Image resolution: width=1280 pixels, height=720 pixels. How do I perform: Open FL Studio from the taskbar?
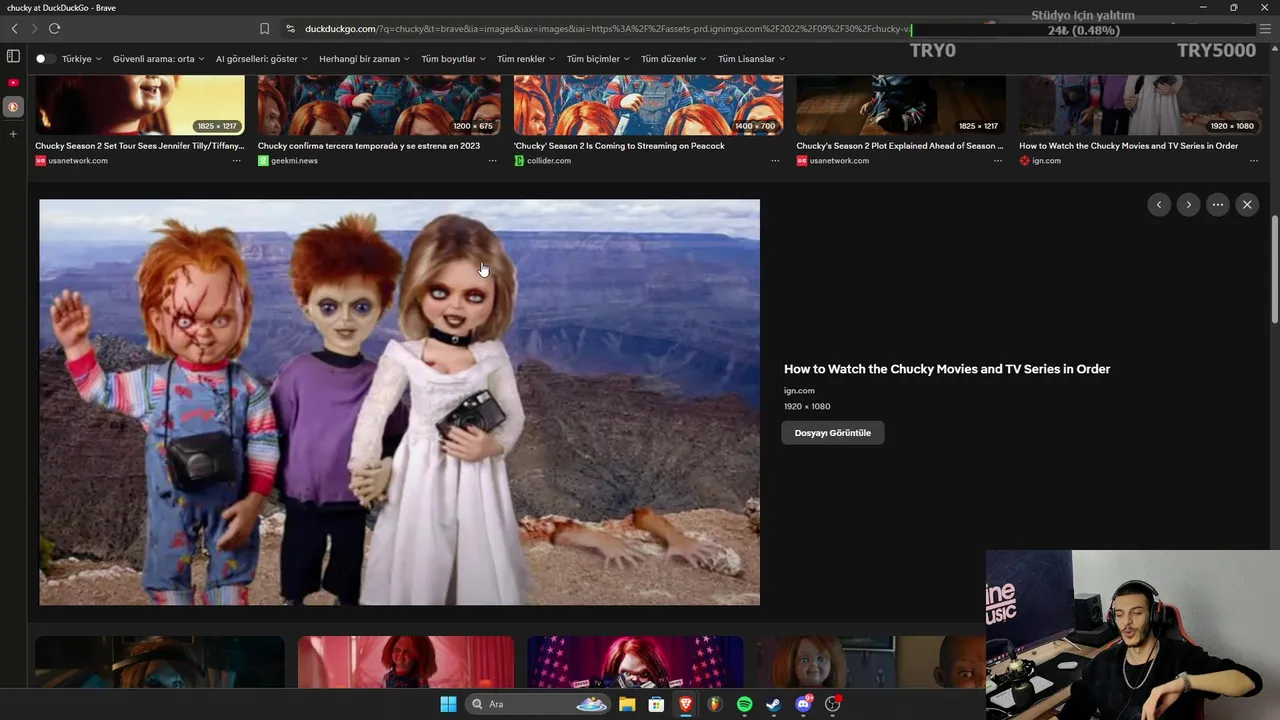(715, 704)
